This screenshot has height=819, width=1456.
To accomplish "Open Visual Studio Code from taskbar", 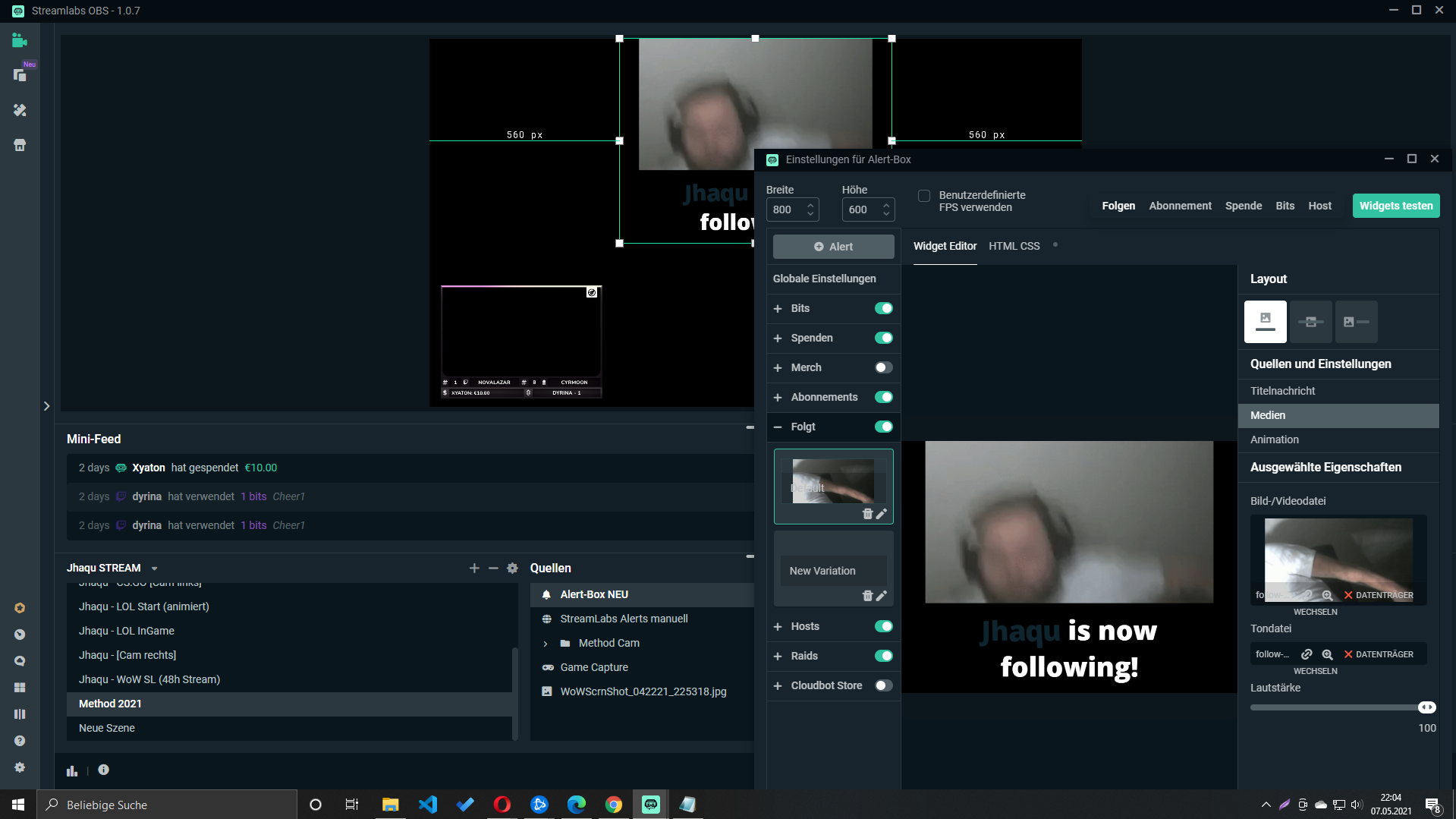I will click(428, 805).
